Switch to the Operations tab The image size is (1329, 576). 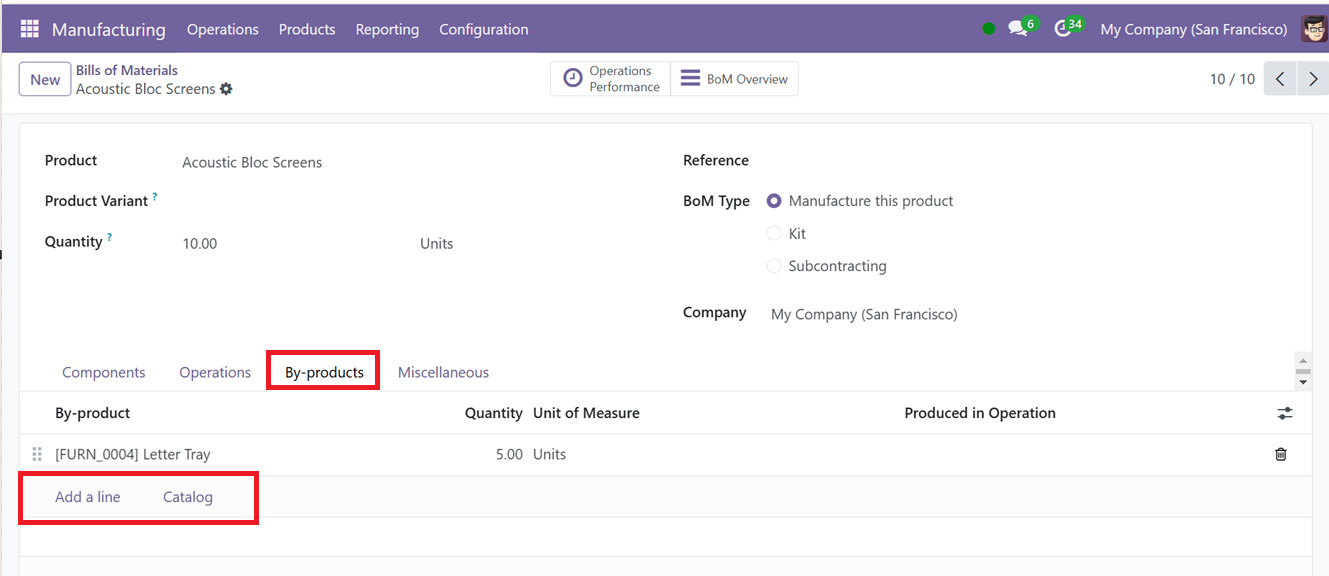pos(215,372)
